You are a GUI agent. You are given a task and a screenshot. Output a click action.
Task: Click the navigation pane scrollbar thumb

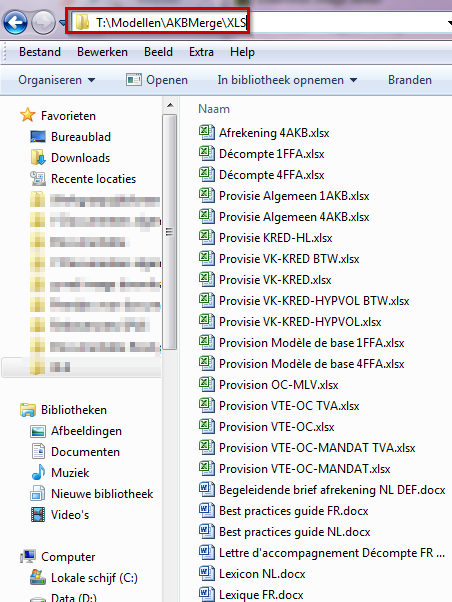[x=169, y=232]
